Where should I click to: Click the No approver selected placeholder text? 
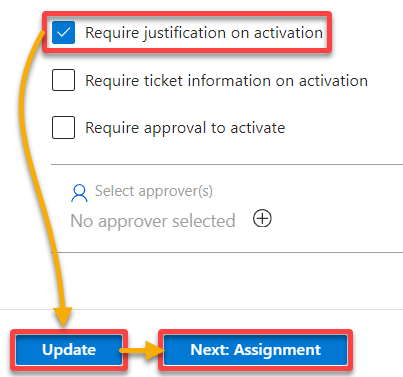[153, 221]
